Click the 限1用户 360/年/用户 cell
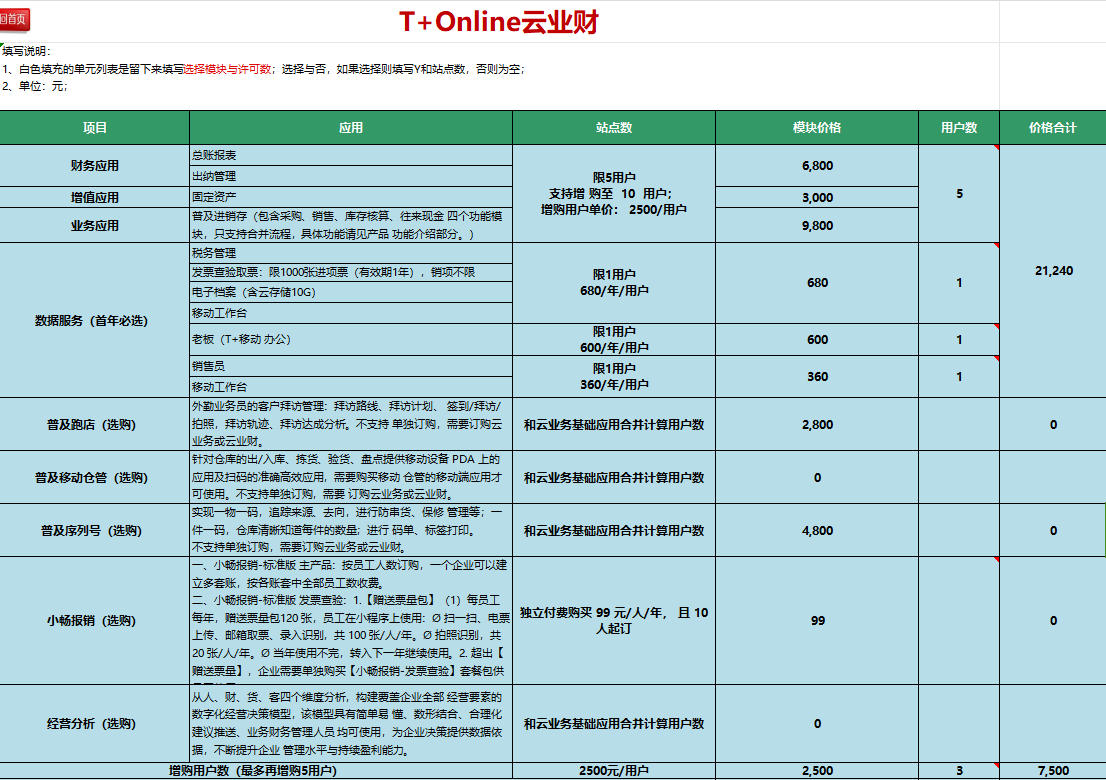1106x780 pixels. tap(614, 377)
